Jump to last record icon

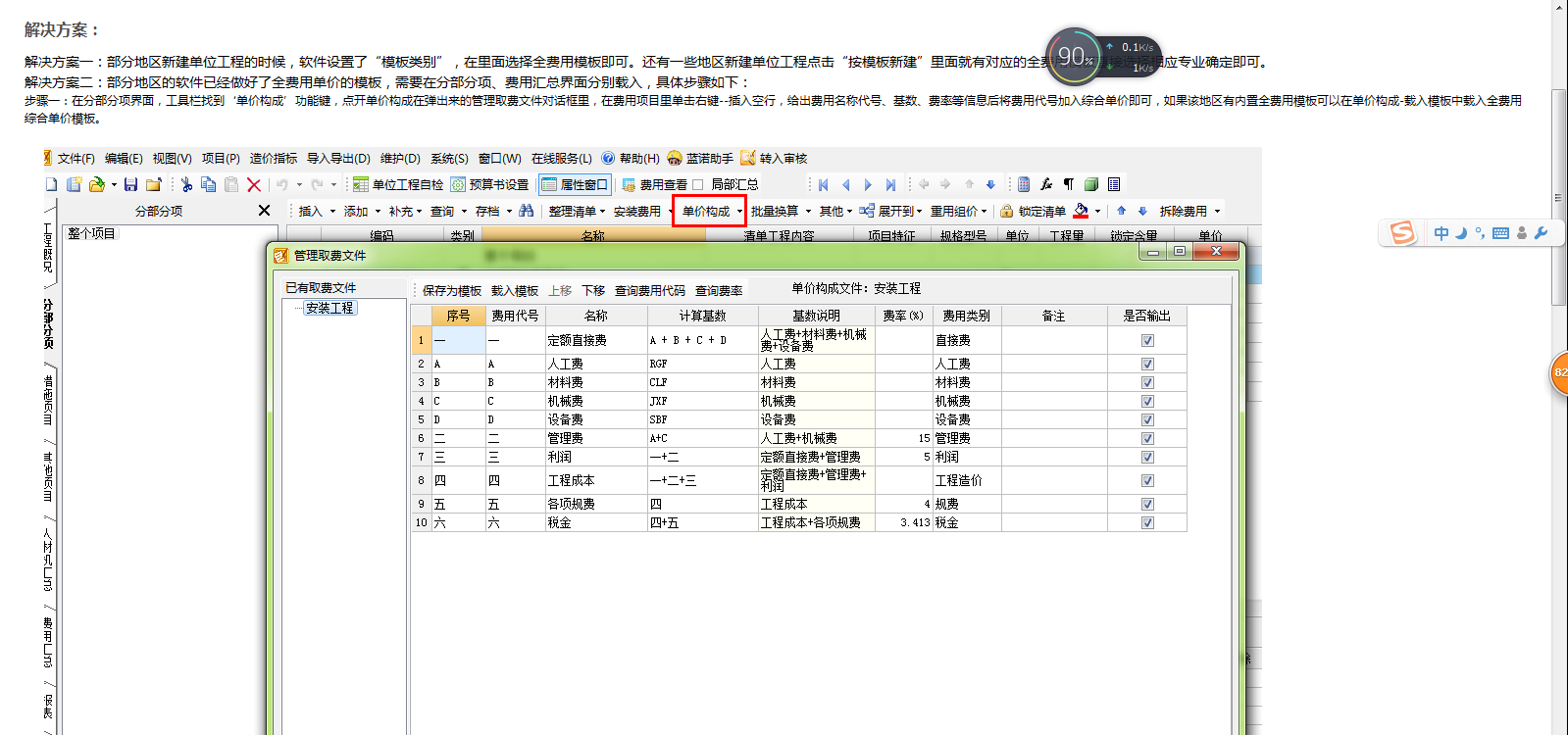pyautogui.click(x=890, y=184)
